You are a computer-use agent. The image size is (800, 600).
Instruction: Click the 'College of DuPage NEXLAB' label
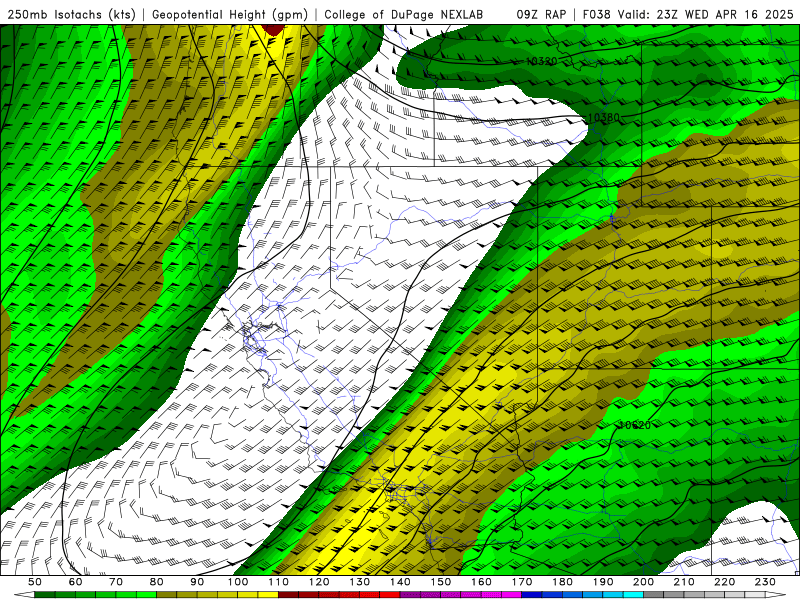click(x=404, y=14)
